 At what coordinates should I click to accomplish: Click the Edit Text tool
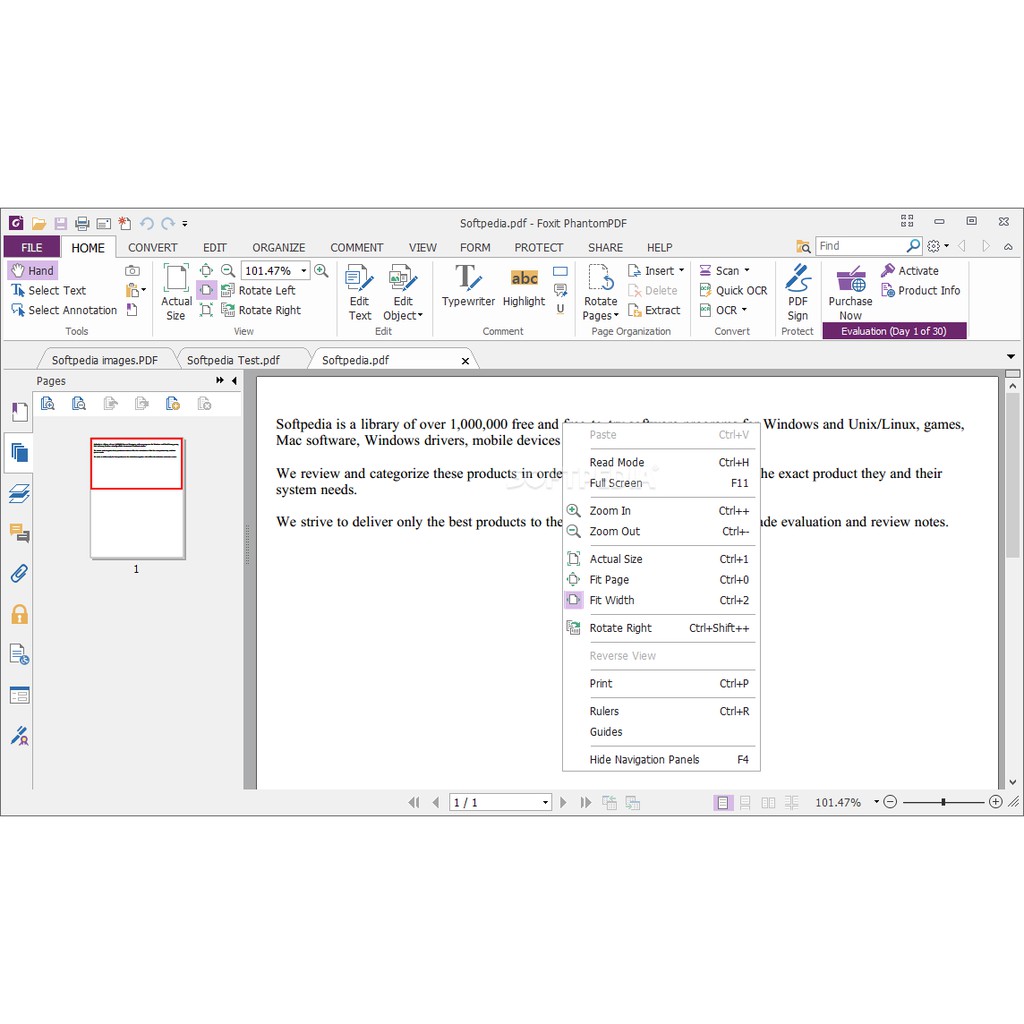(360, 291)
